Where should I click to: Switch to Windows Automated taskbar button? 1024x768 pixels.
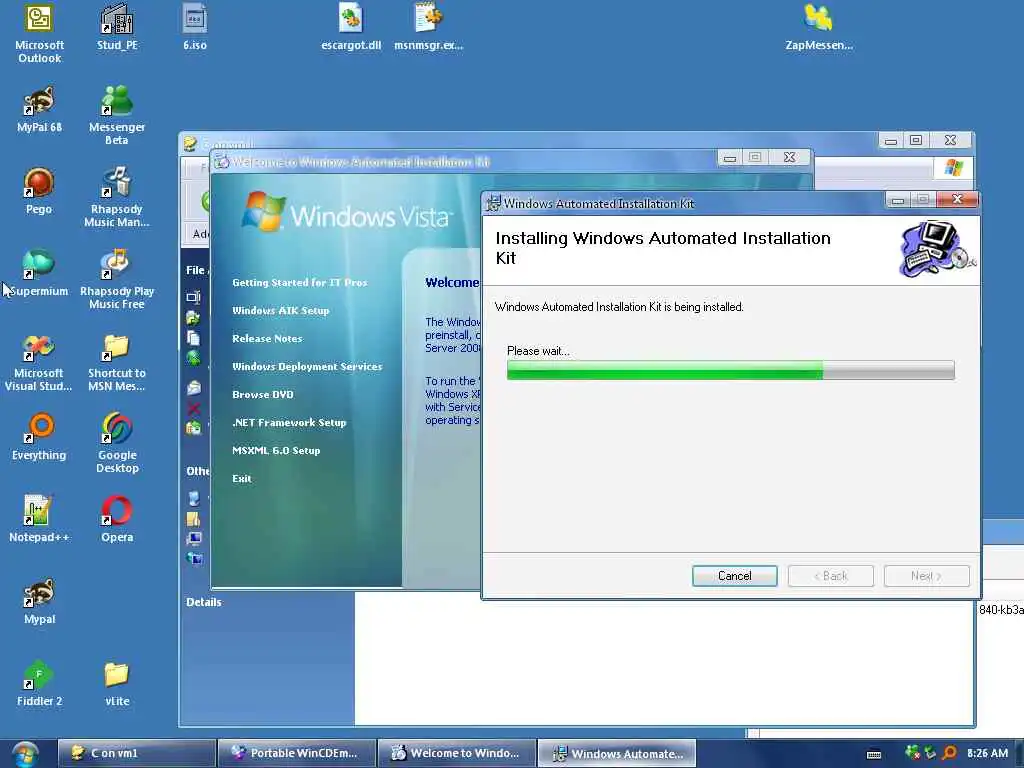[x=617, y=754]
